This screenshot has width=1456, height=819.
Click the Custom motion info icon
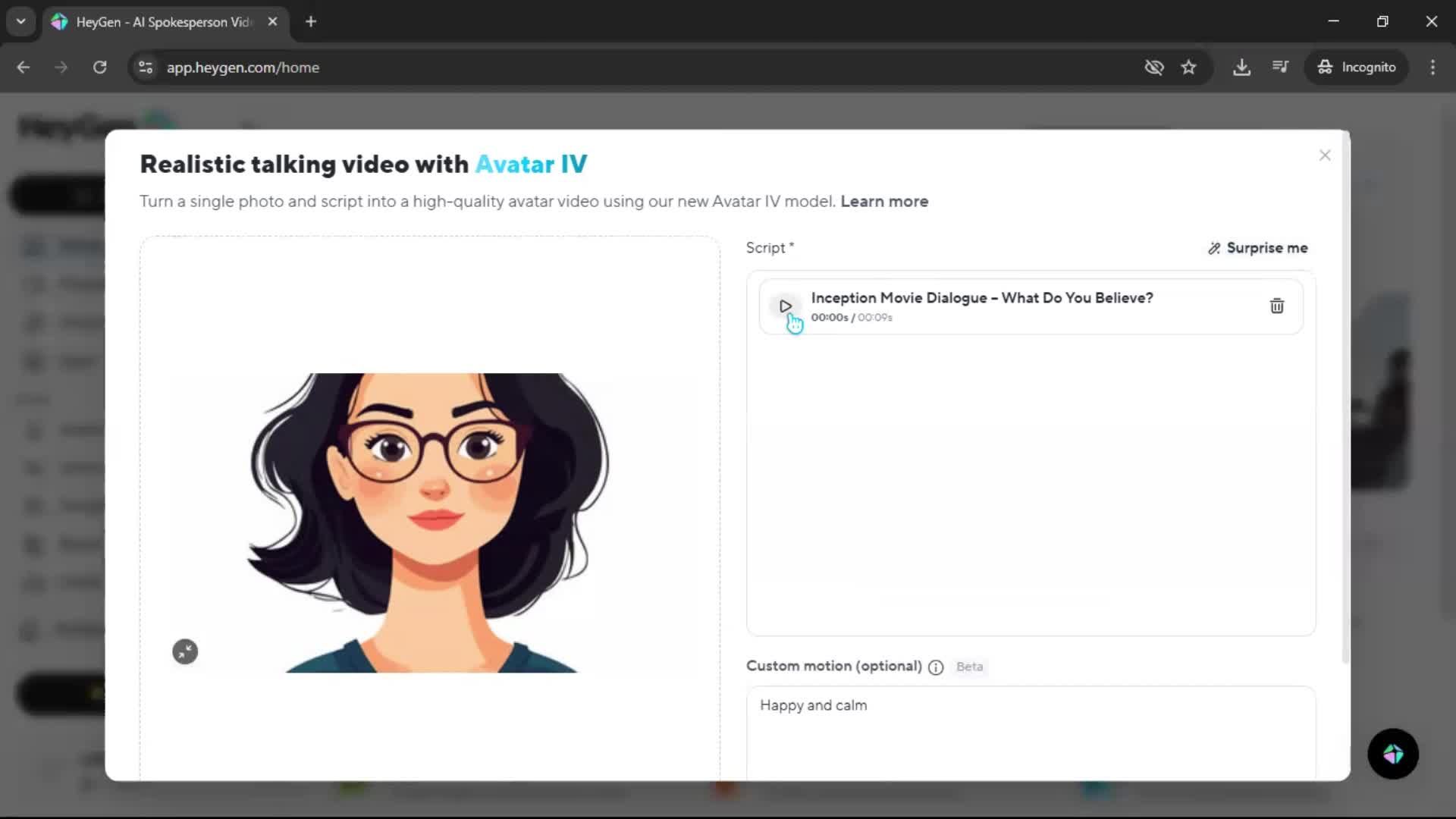935,667
